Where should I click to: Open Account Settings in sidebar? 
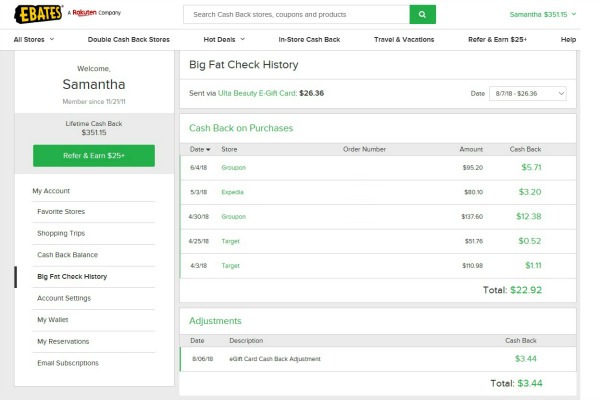(64, 298)
